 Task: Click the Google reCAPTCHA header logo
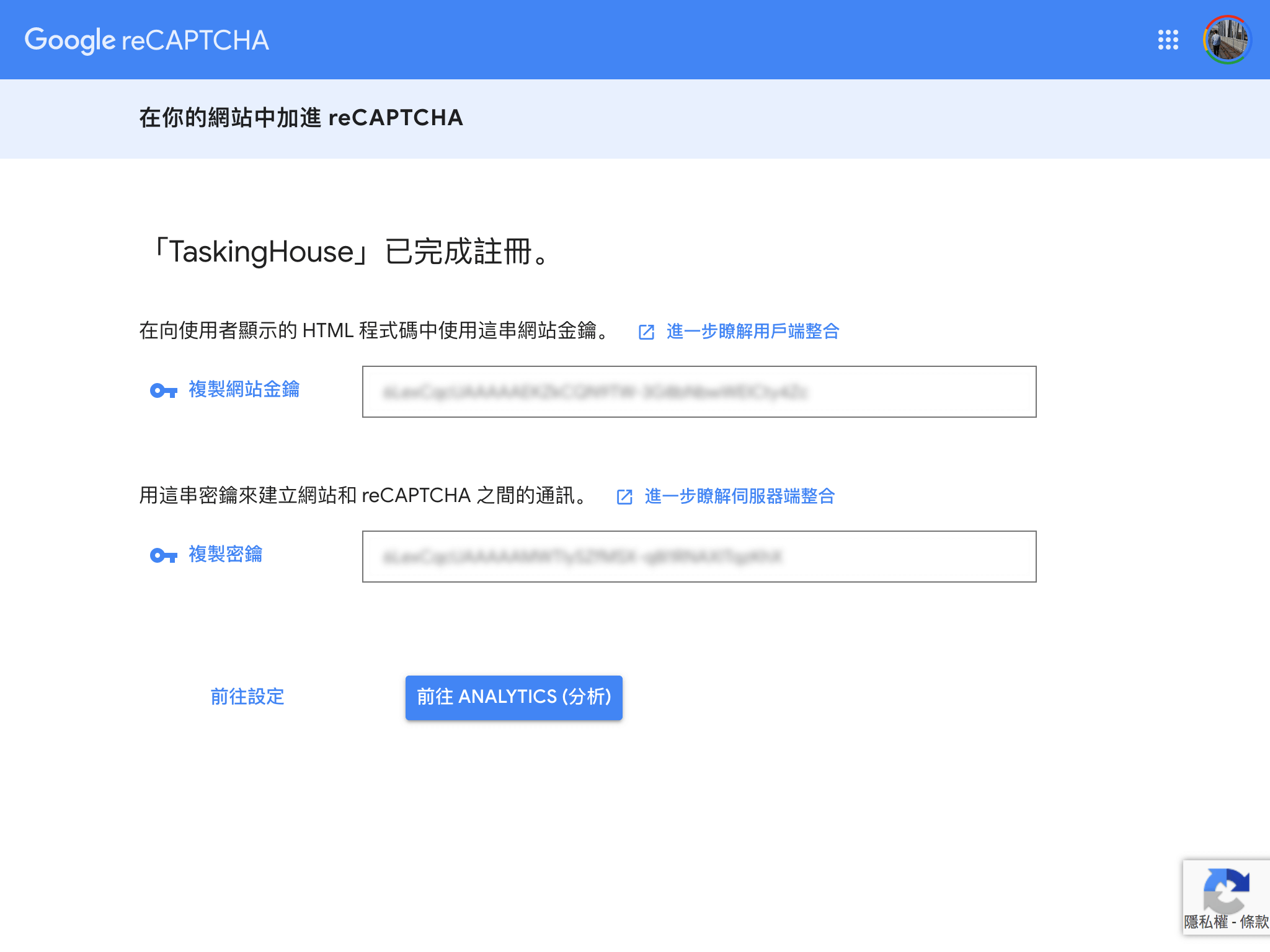tap(147, 40)
